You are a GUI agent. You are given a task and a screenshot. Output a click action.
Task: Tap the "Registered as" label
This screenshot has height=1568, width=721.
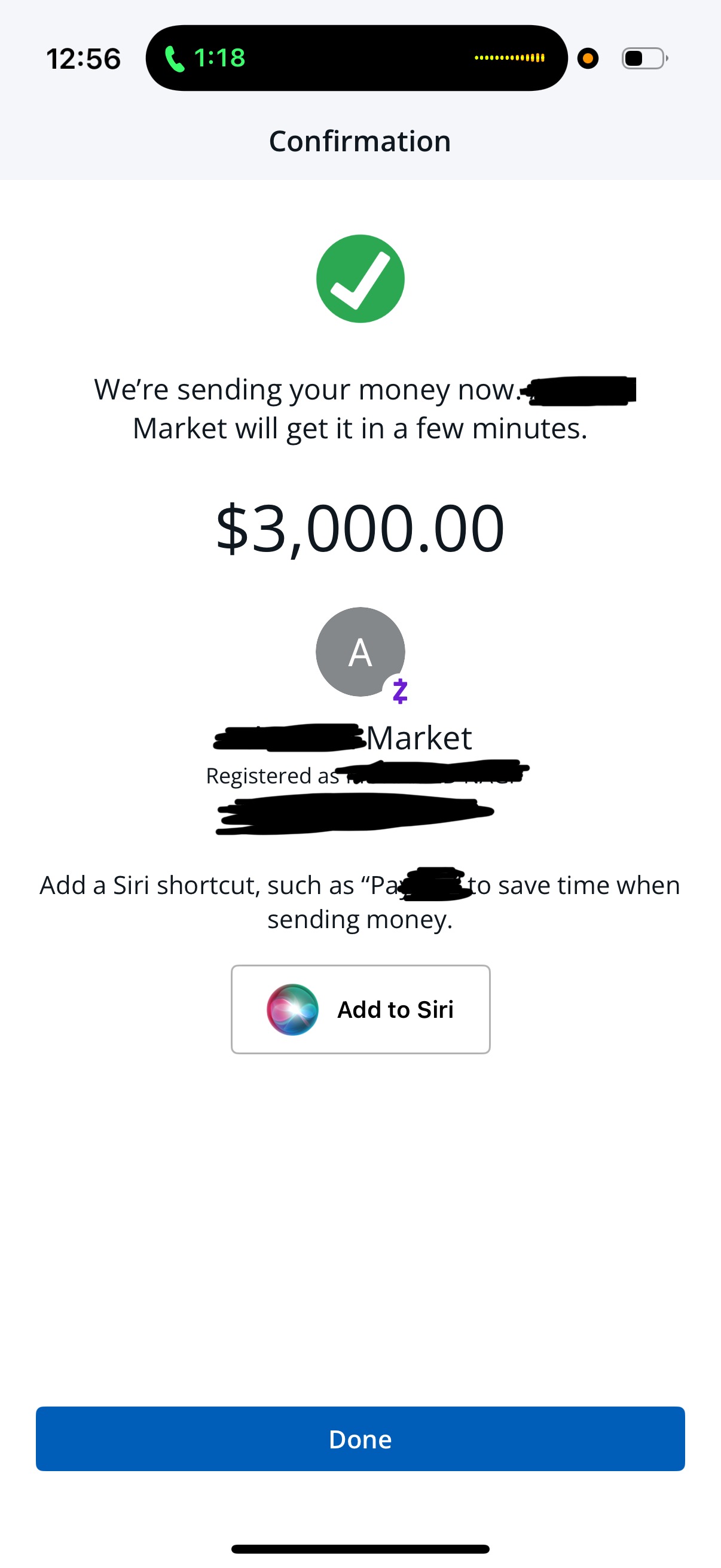[273, 776]
